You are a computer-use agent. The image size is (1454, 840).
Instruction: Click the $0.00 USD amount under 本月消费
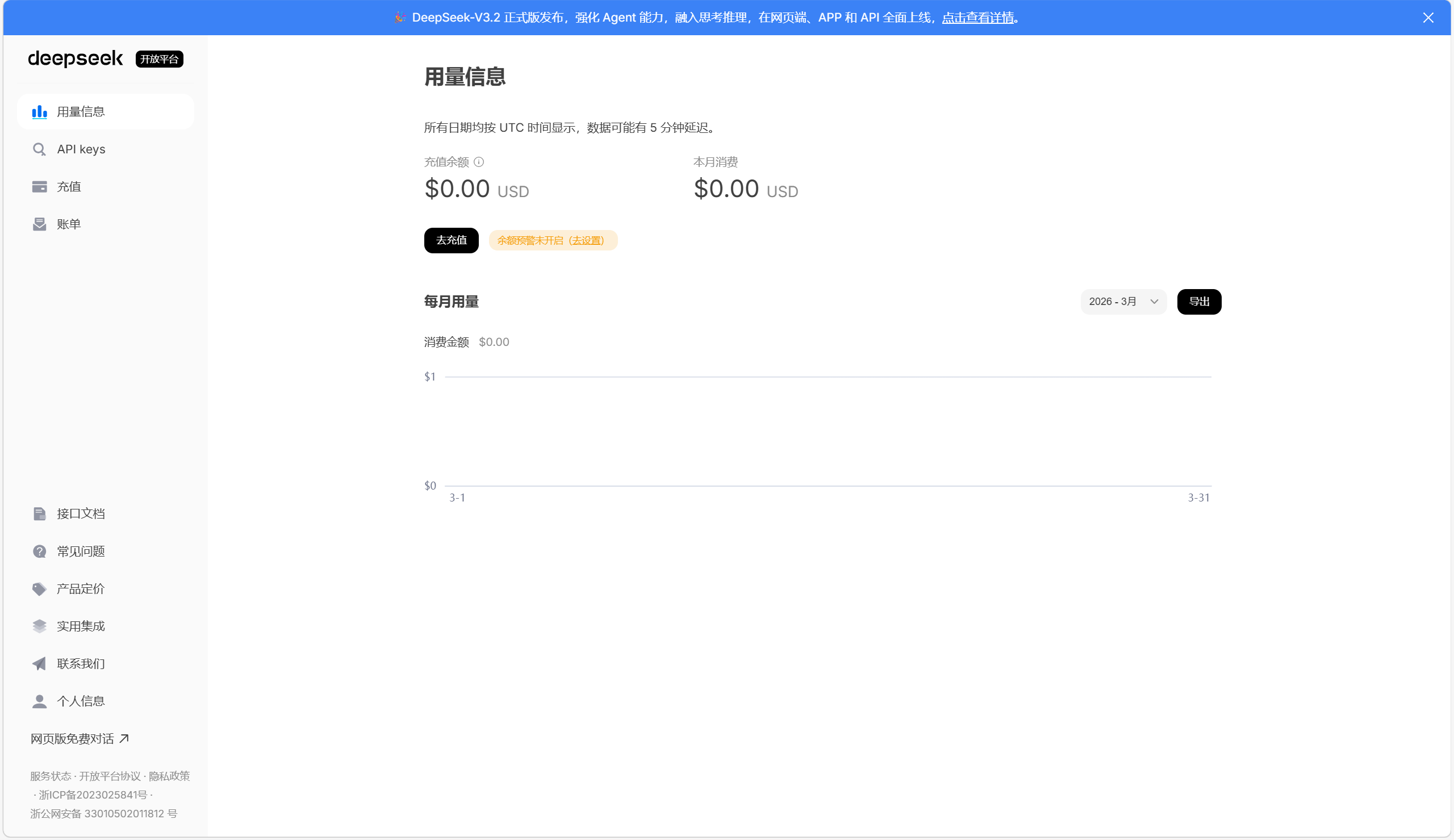point(746,189)
